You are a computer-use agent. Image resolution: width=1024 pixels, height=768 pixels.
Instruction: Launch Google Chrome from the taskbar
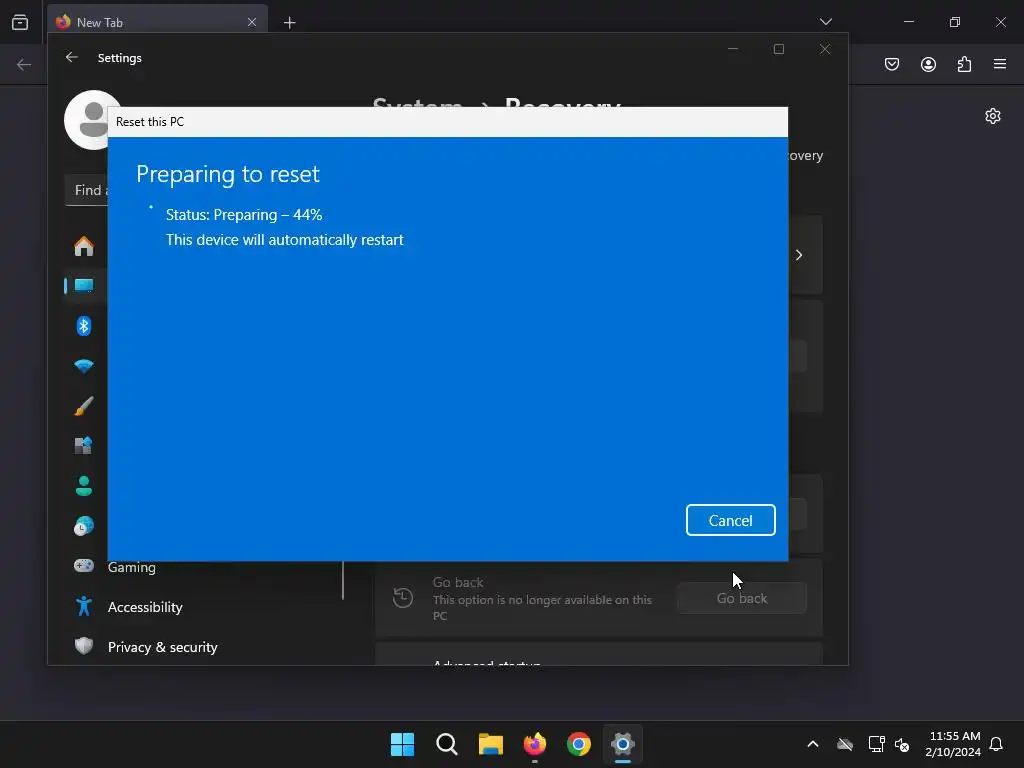pos(579,744)
